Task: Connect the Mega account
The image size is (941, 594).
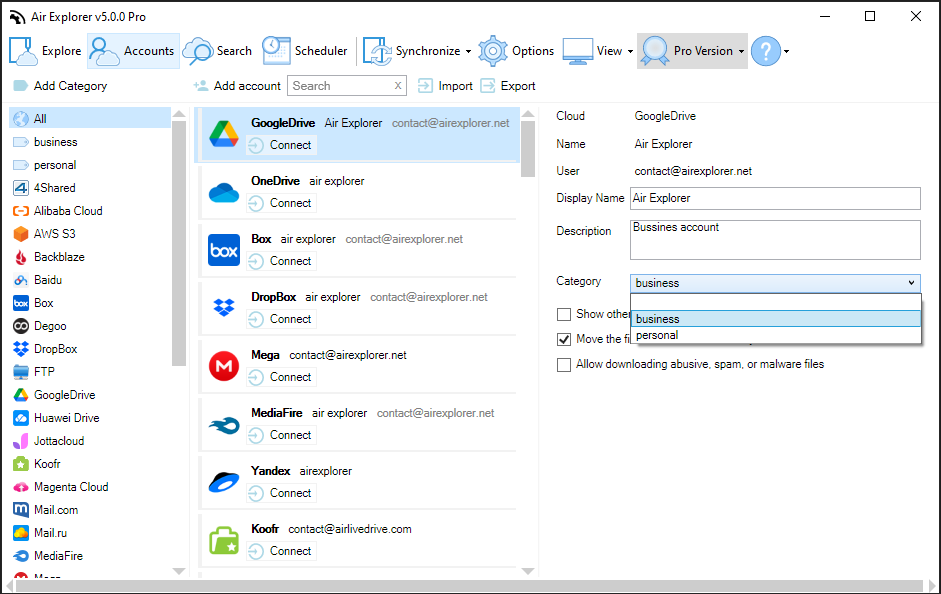Action: pyautogui.click(x=281, y=377)
